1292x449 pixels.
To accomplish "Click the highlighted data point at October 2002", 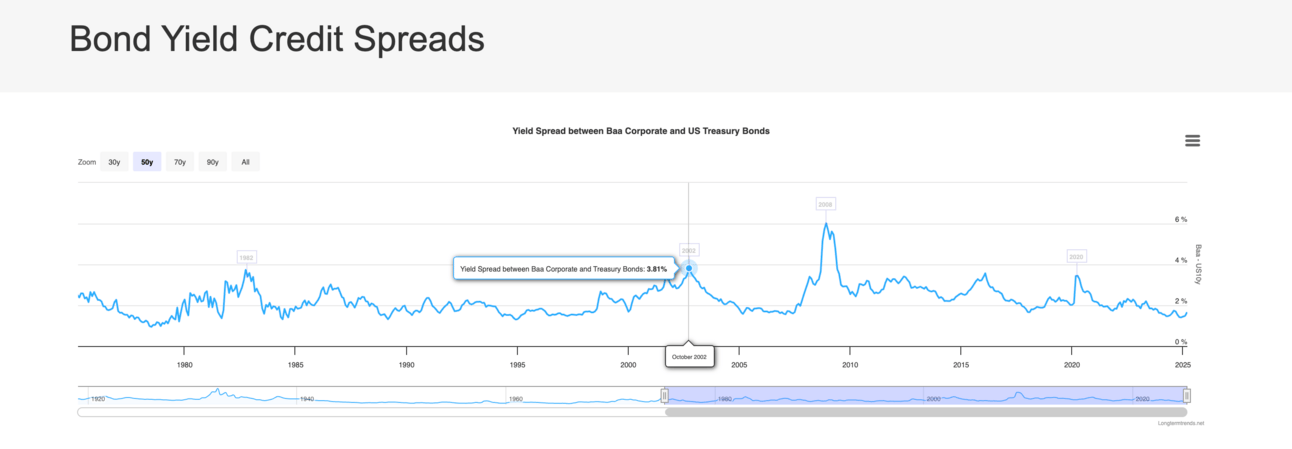I will pyautogui.click(x=689, y=268).
